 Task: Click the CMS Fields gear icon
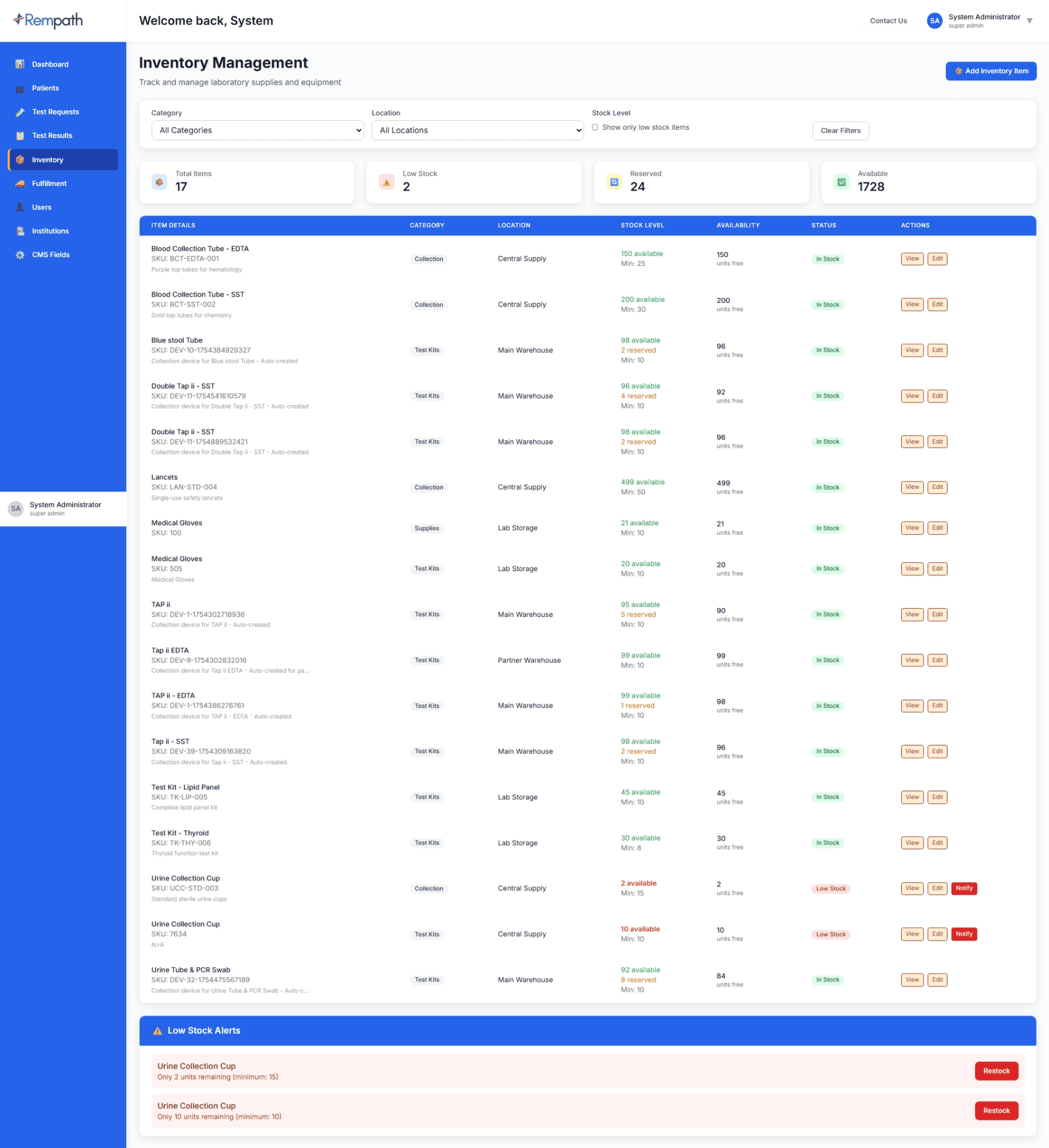[x=20, y=255]
